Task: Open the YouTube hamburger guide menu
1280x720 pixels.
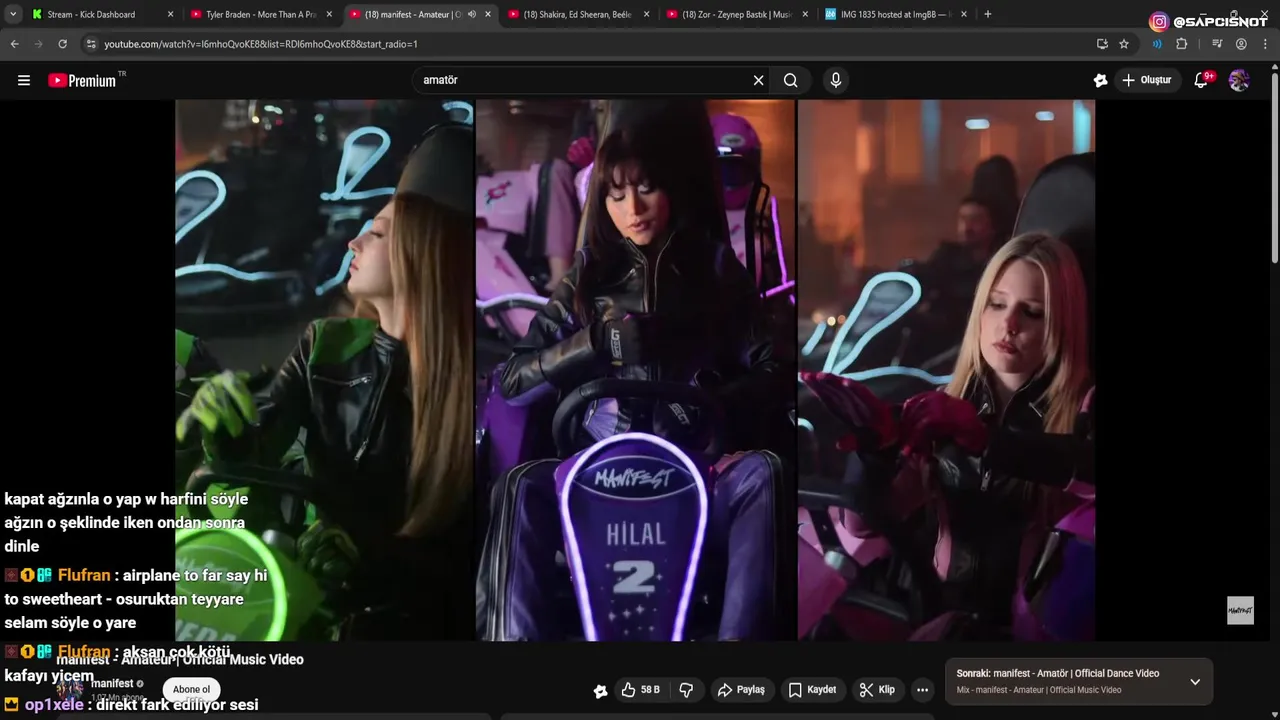Action: (24, 80)
